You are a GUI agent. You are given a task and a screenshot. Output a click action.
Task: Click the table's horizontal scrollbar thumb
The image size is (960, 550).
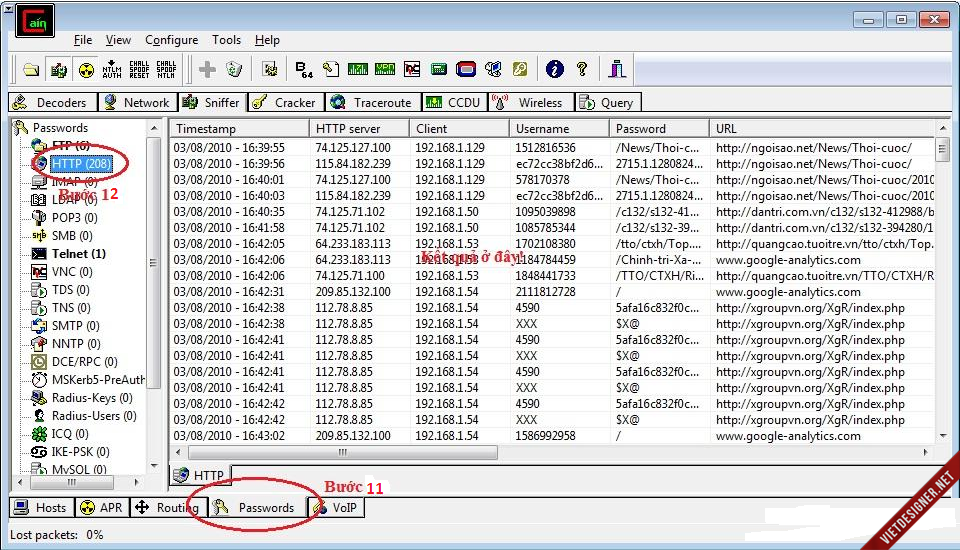pos(343,453)
